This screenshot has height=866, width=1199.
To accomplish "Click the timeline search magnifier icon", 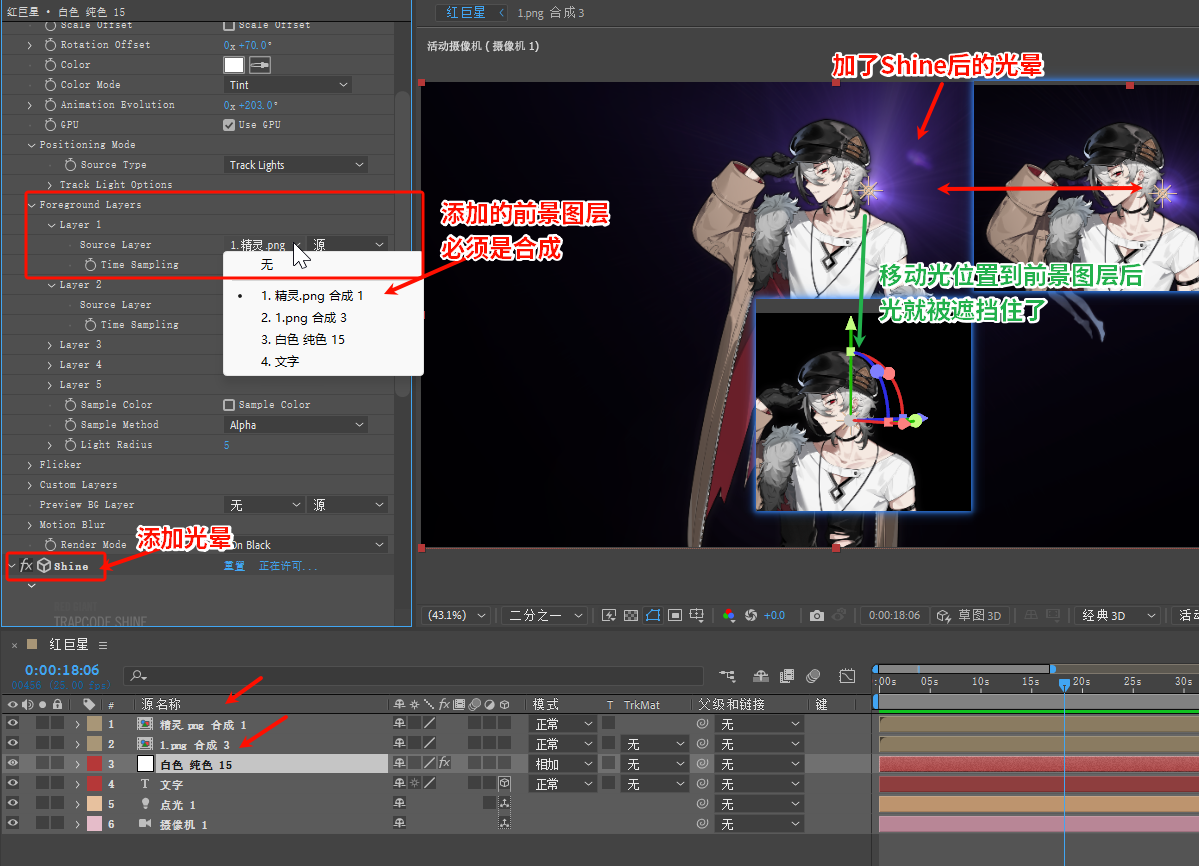I will 138,676.
